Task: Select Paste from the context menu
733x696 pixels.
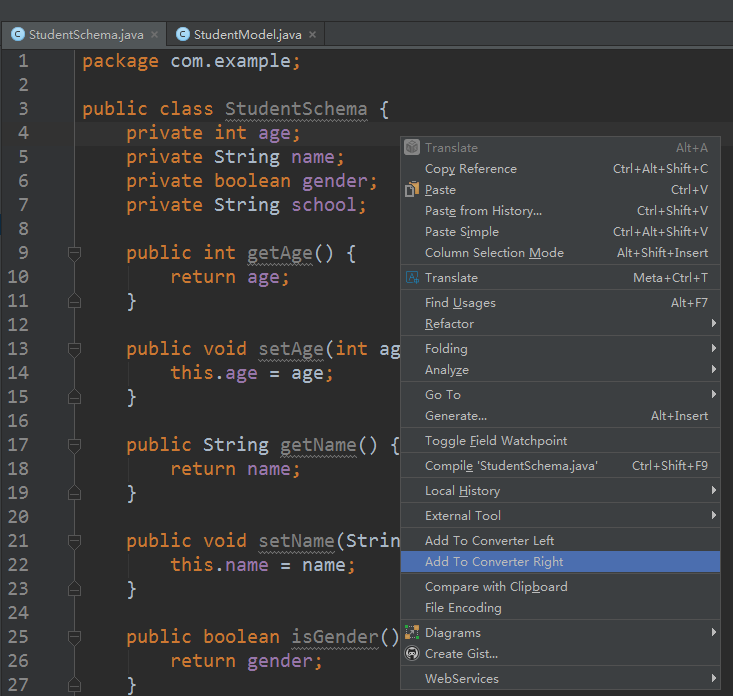Action: [x=560, y=189]
